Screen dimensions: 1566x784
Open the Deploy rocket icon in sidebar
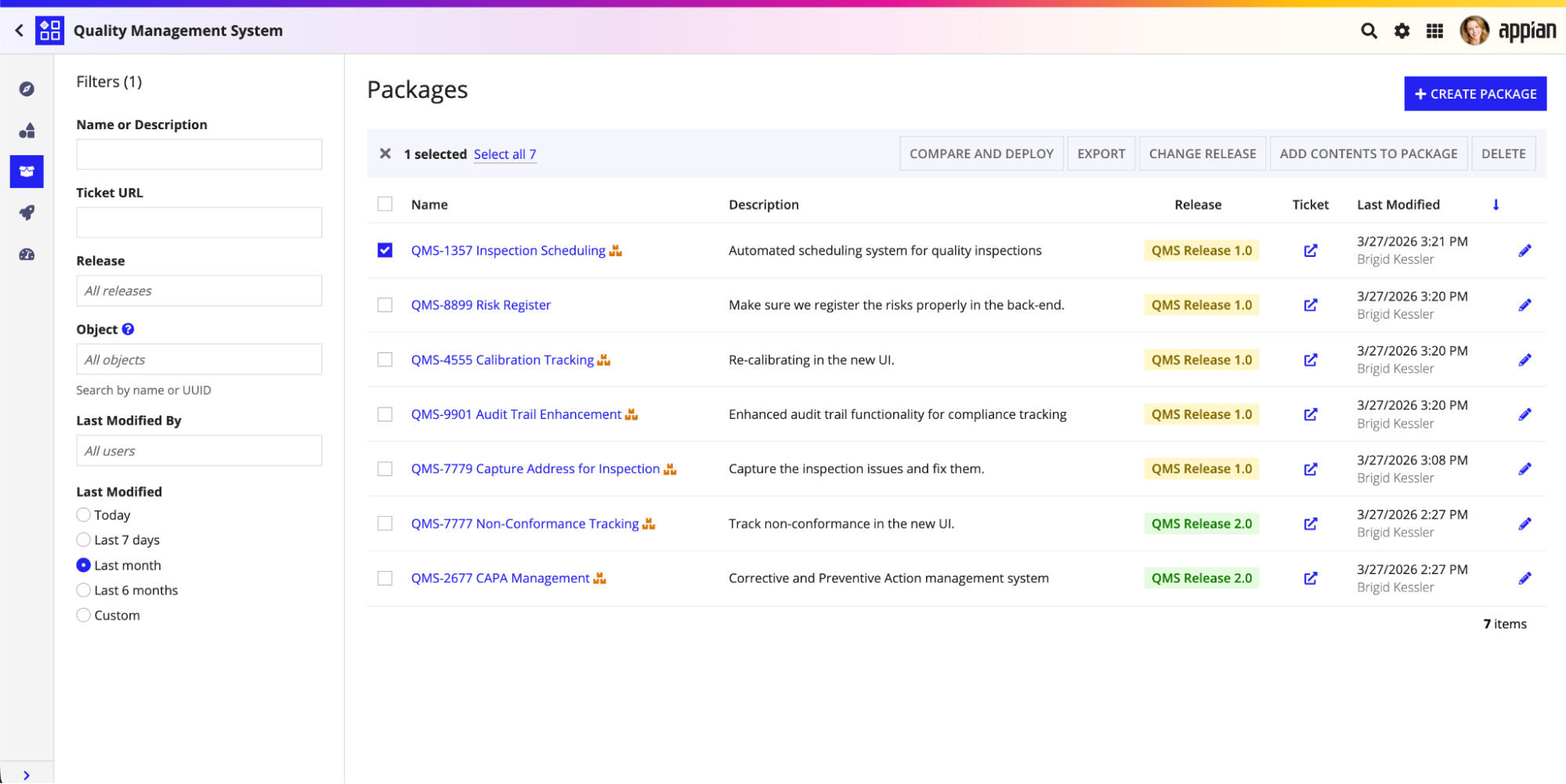pyautogui.click(x=27, y=213)
